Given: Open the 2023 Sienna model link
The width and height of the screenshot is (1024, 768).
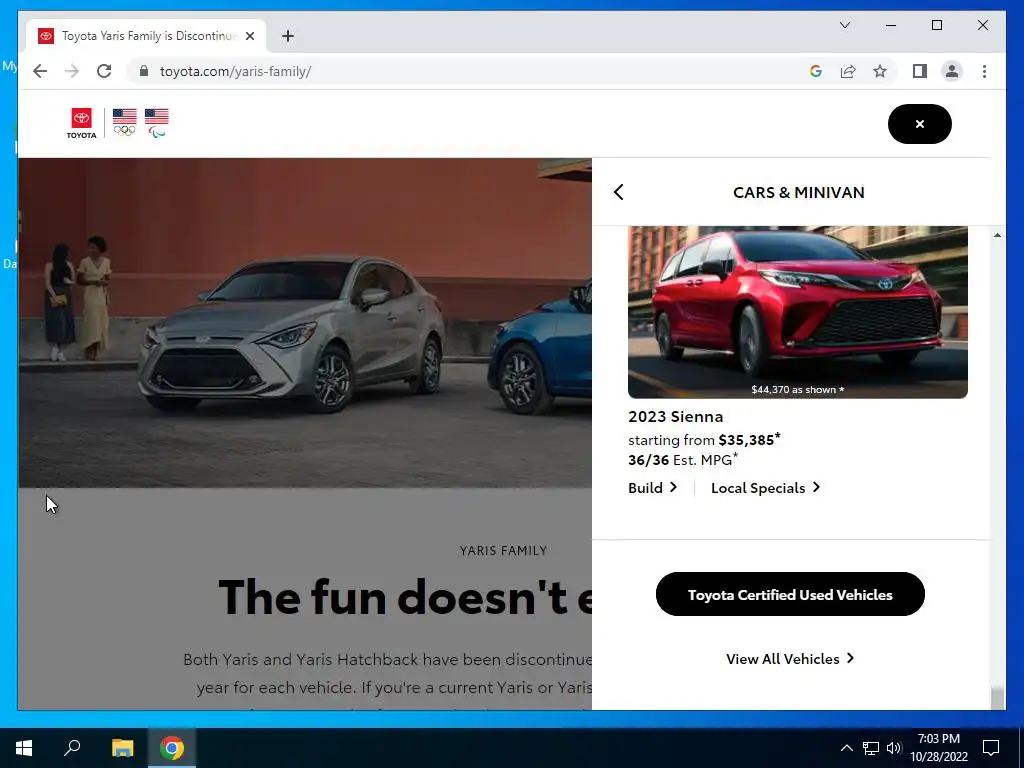Looking at the screenshot, I should coord(675,417).
